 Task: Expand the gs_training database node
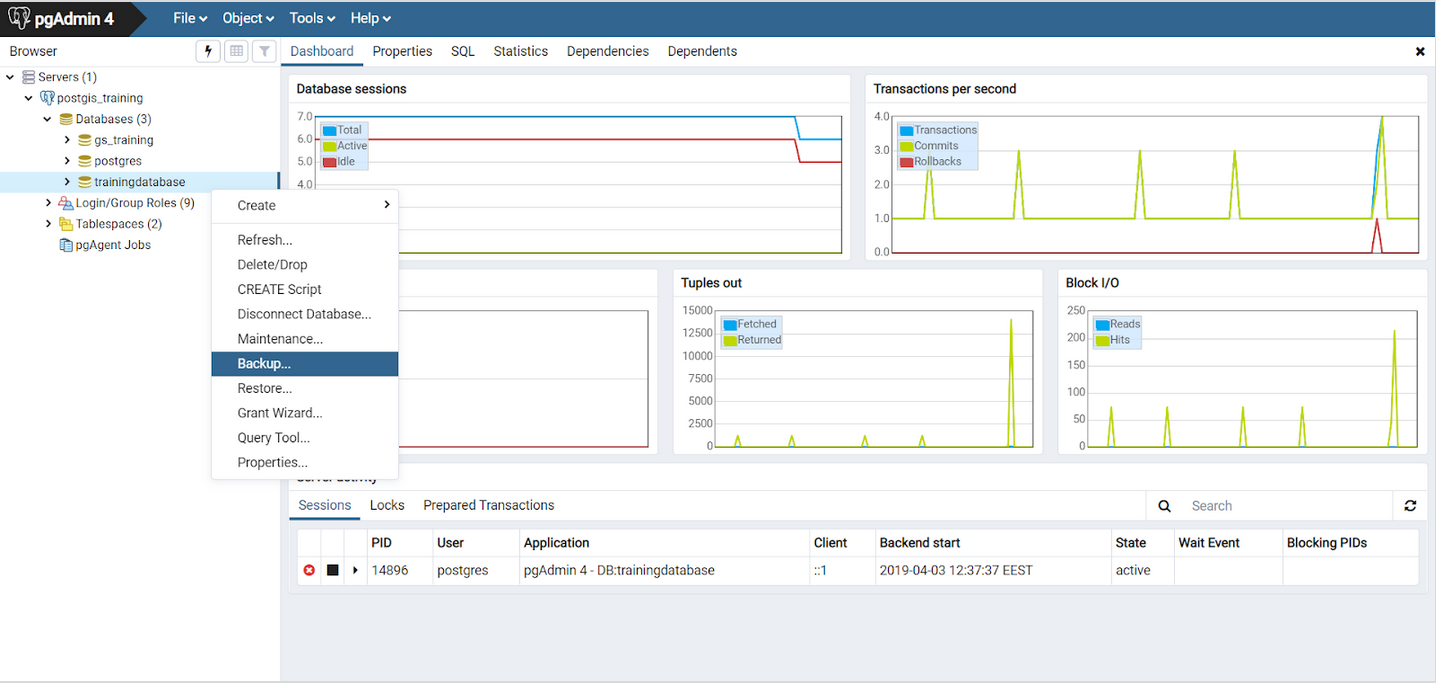67,140
